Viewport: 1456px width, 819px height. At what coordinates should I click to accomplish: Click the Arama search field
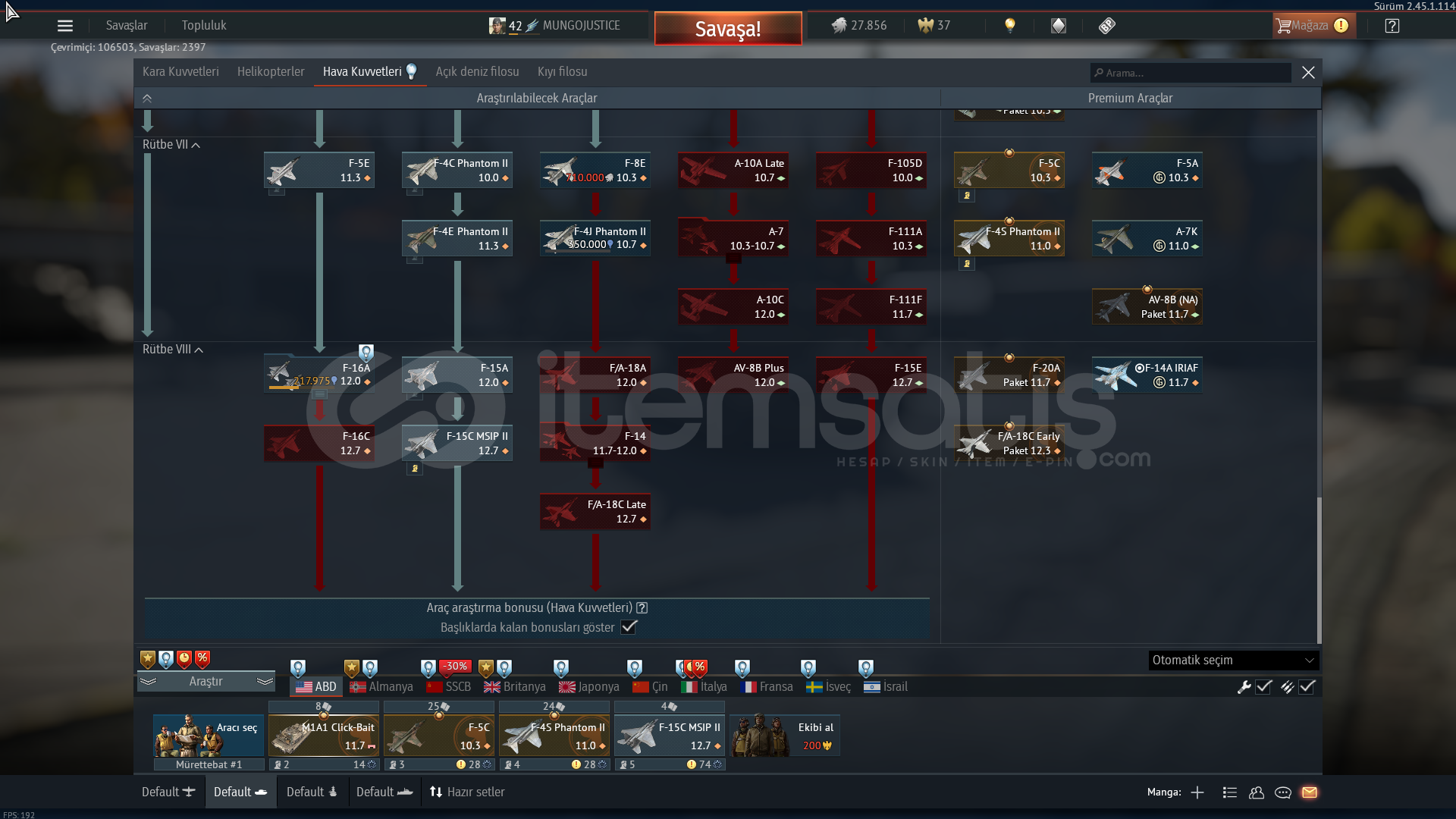[x=1191, y=73]
